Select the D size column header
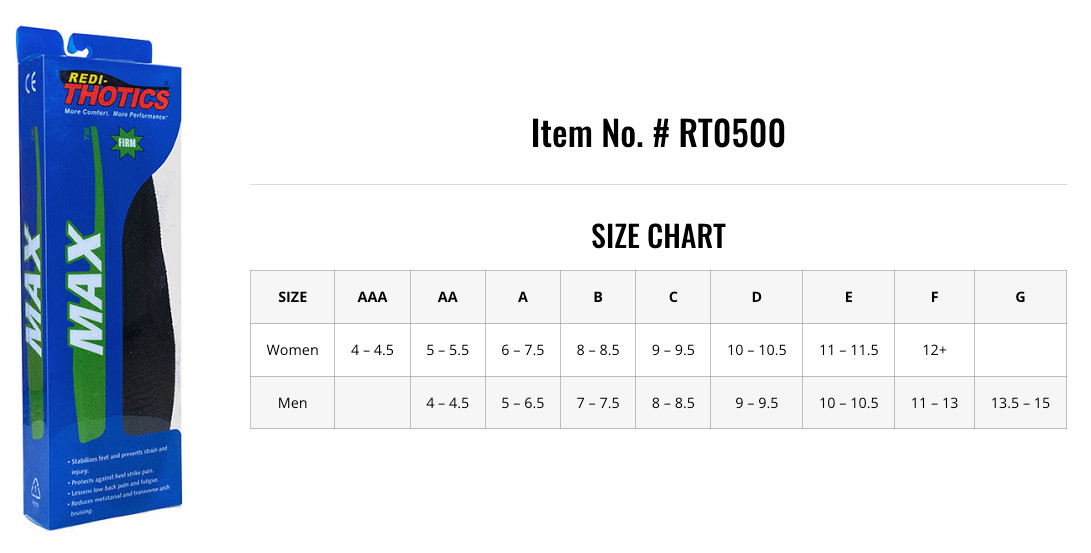1091x553 pixels. (x=756, y=297)
